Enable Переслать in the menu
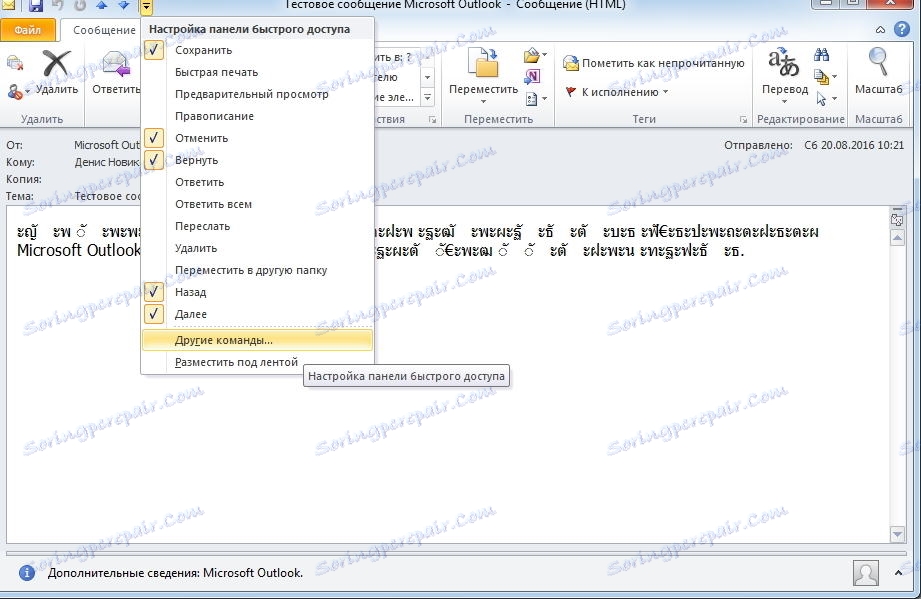This screenshot has width=921, height=599. [257, 227]
